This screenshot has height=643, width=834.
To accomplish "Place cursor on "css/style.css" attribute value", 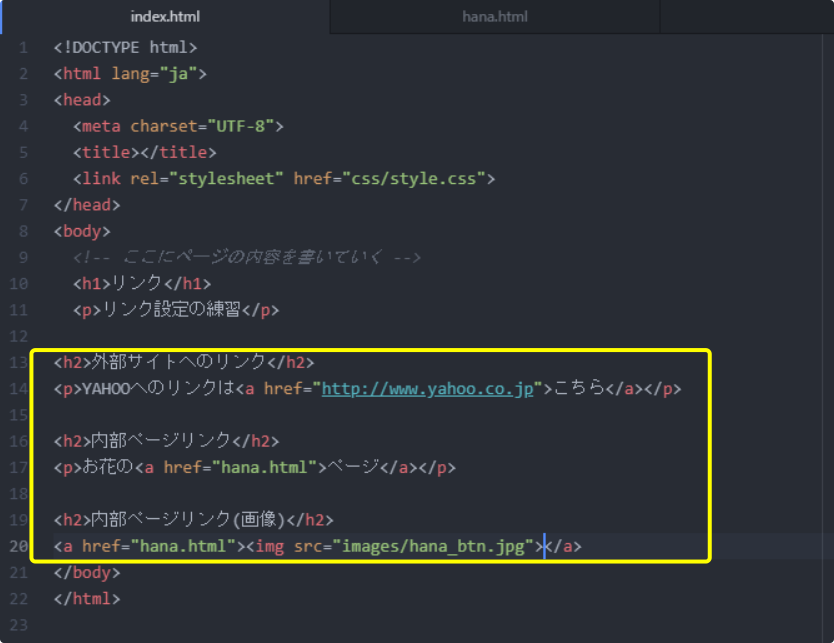I will tap(413, 179).
